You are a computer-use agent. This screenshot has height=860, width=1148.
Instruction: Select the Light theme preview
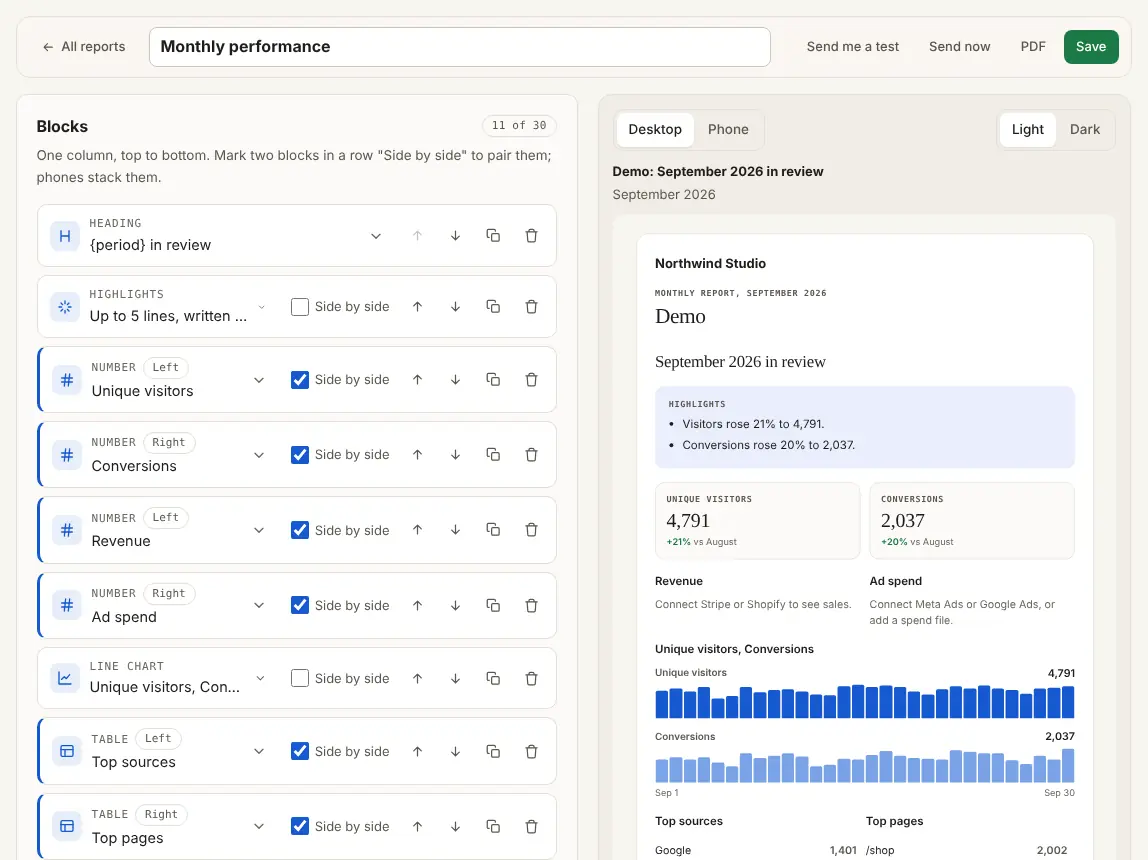coord(1027,130)
